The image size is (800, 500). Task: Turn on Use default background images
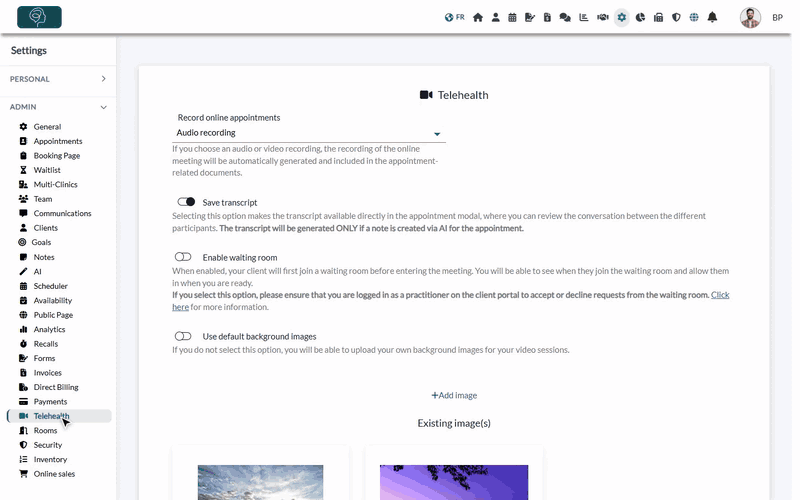[183, 336]
